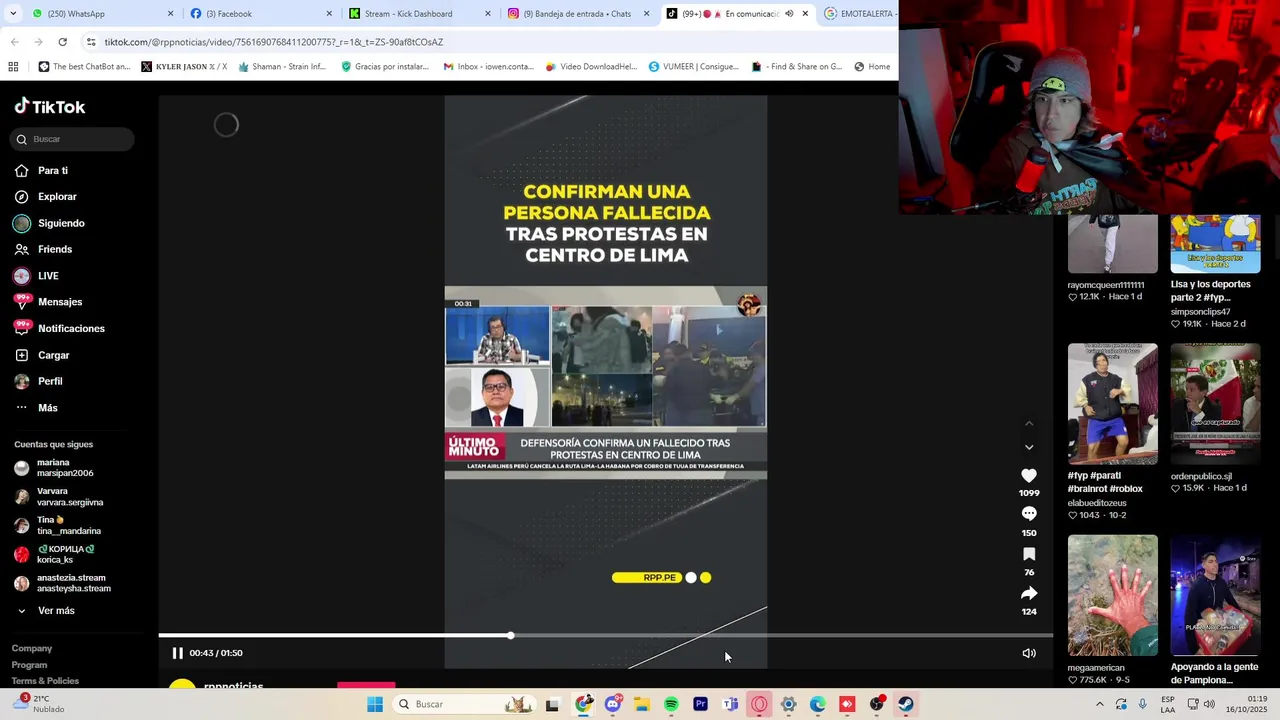Go back in browser history

pyautogui.click(x=14, y=42)
